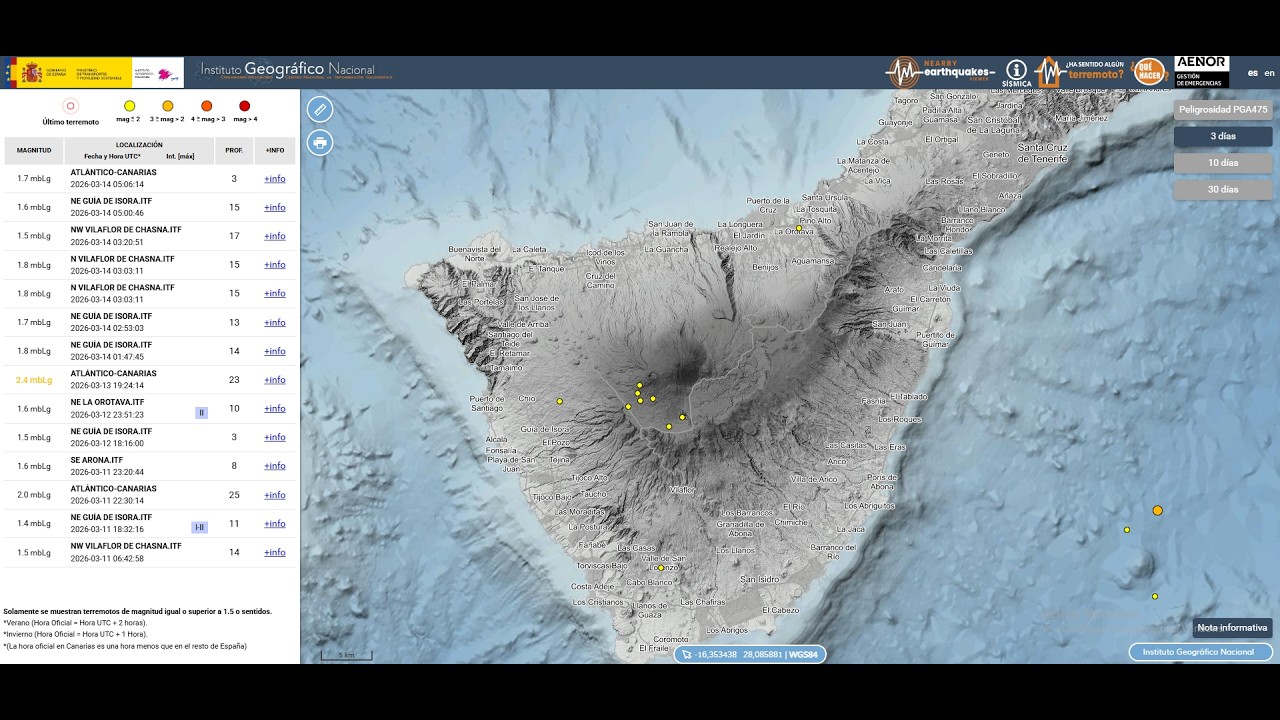This screenshot has height=720, width=1280.
Task: Open +info for NE Guia de Isora 01:47:45
Action: pyautogui.click(x=275, y=351)
